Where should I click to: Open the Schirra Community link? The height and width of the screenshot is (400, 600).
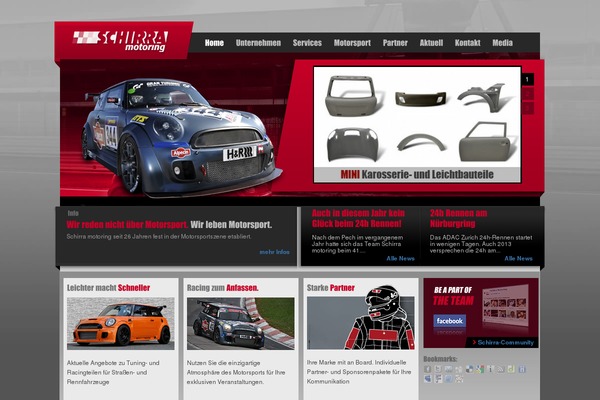[505, 342]
